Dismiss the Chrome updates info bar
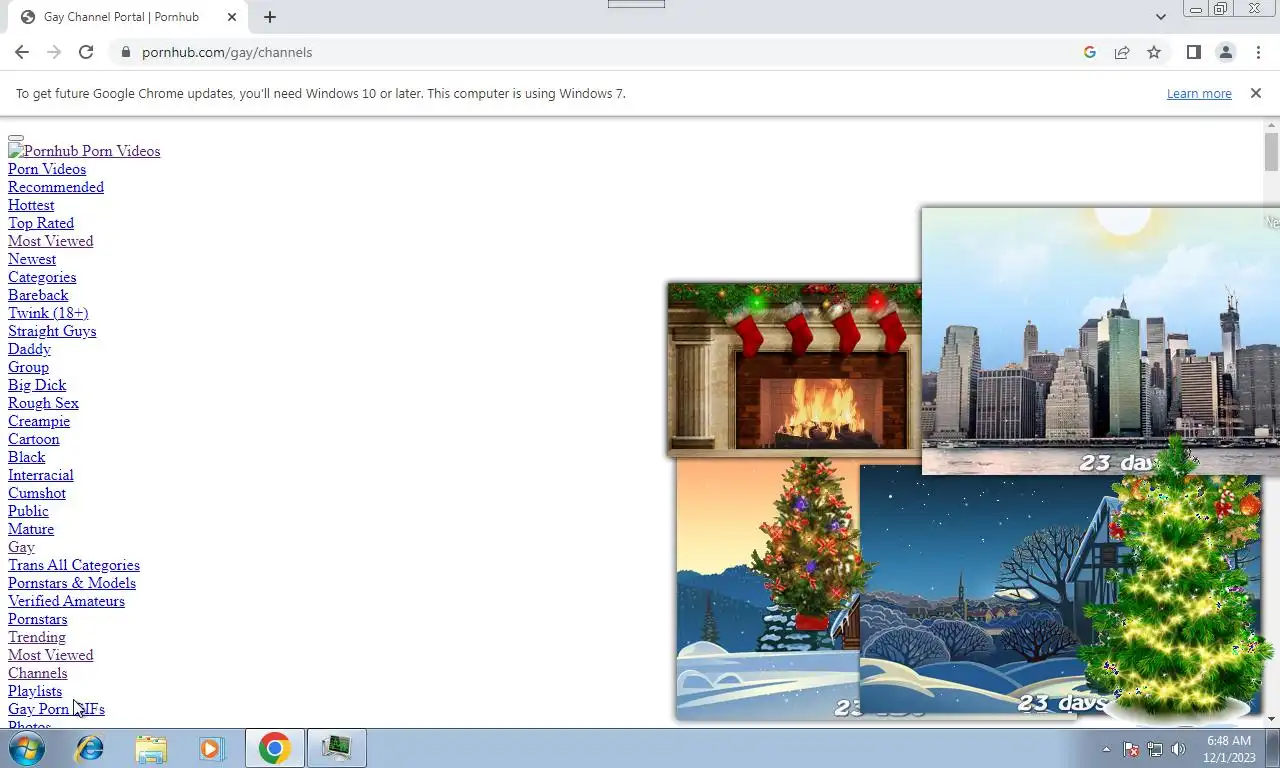1280x768 pixels. (x=1256, y=93)
